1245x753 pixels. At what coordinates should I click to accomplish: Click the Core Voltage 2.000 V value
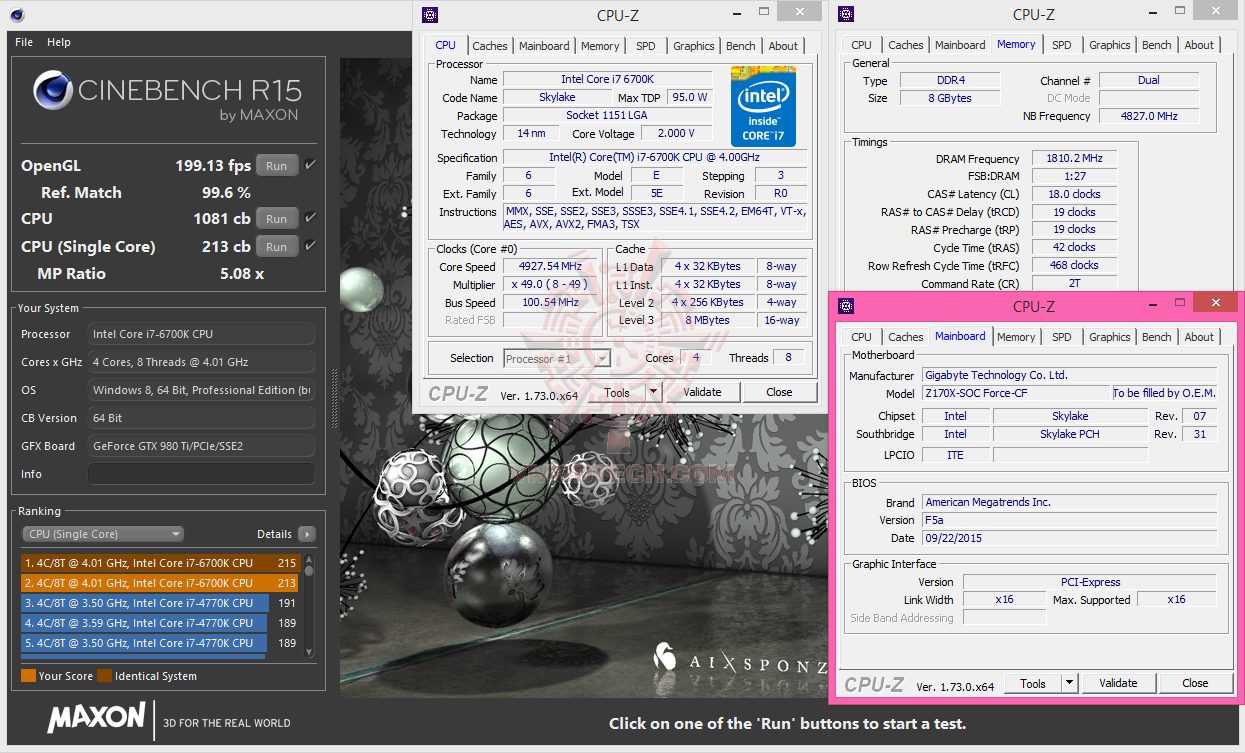(x=677, y=134)
